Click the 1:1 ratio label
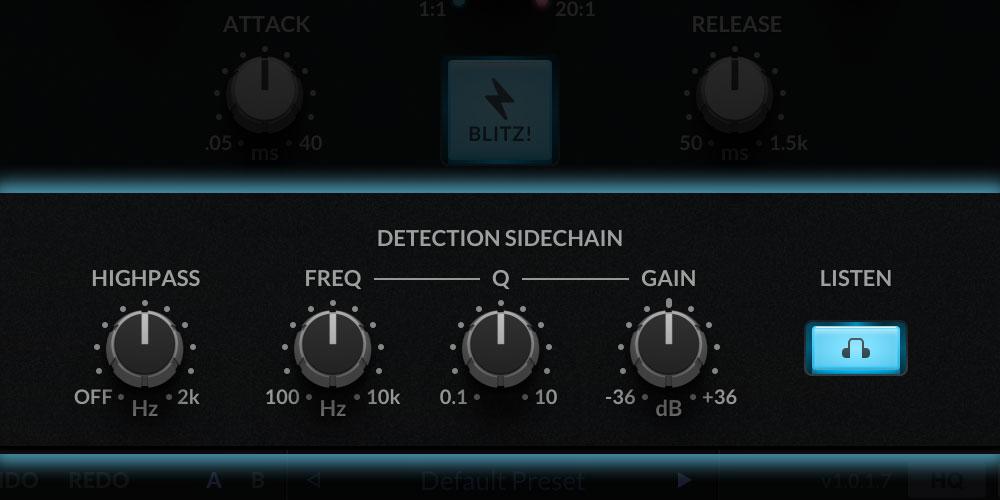1000x500 pixels. tap(432, 9)
